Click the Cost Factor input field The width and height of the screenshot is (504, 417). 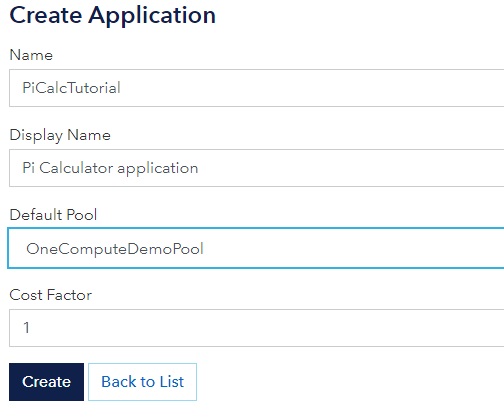tap(256, 328)
